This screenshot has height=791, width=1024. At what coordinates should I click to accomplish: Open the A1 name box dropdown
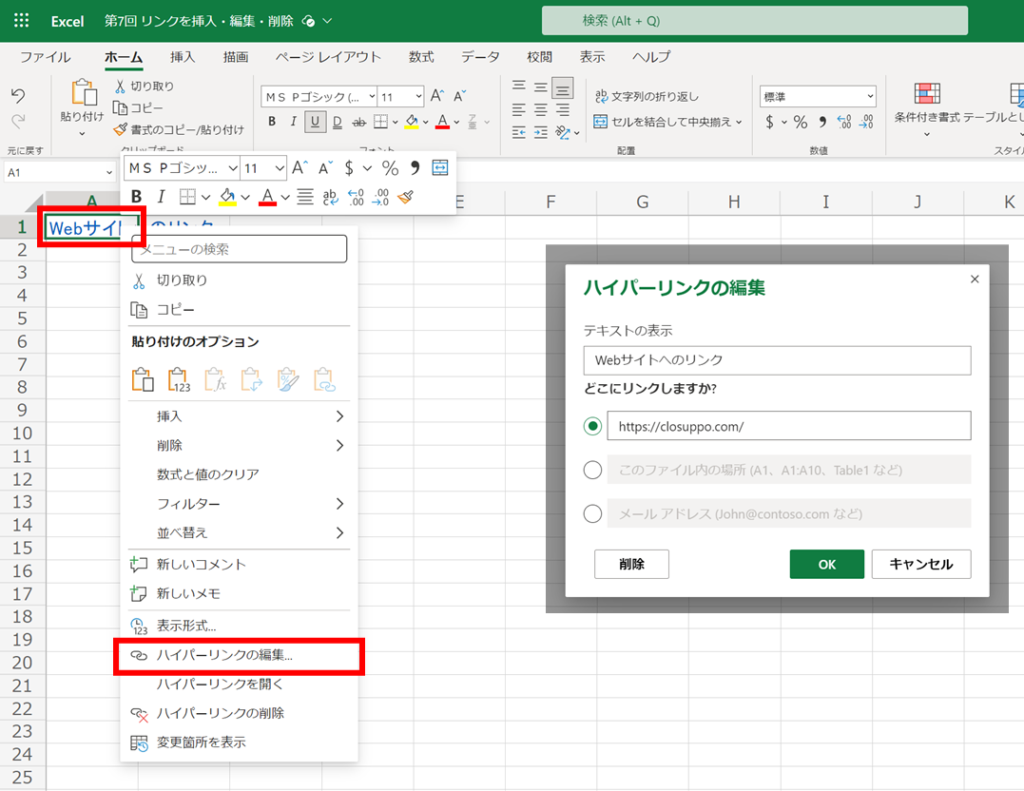coord(109,172)
